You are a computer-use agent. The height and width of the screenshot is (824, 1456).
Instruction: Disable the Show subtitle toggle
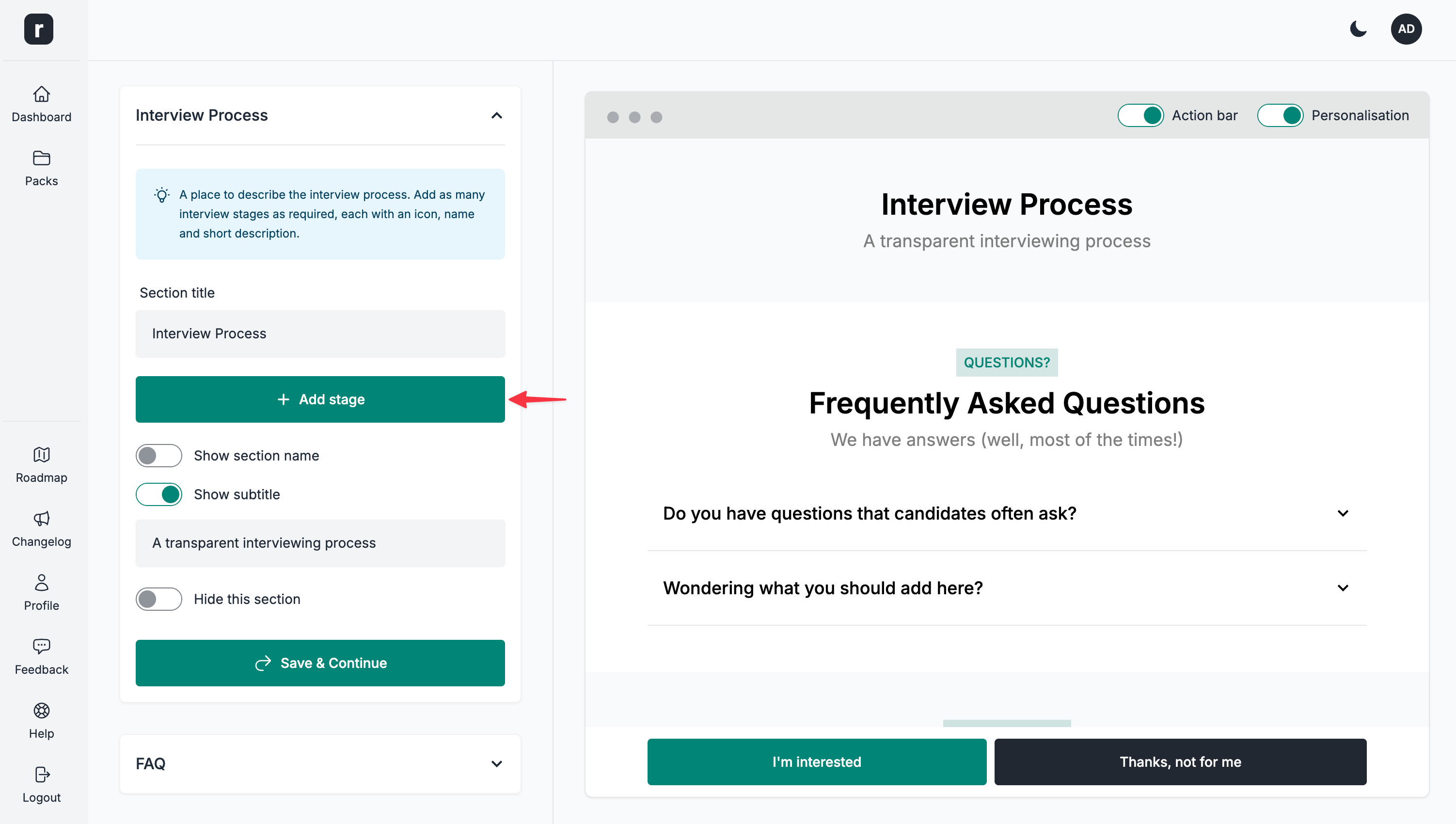coord(159,494)
